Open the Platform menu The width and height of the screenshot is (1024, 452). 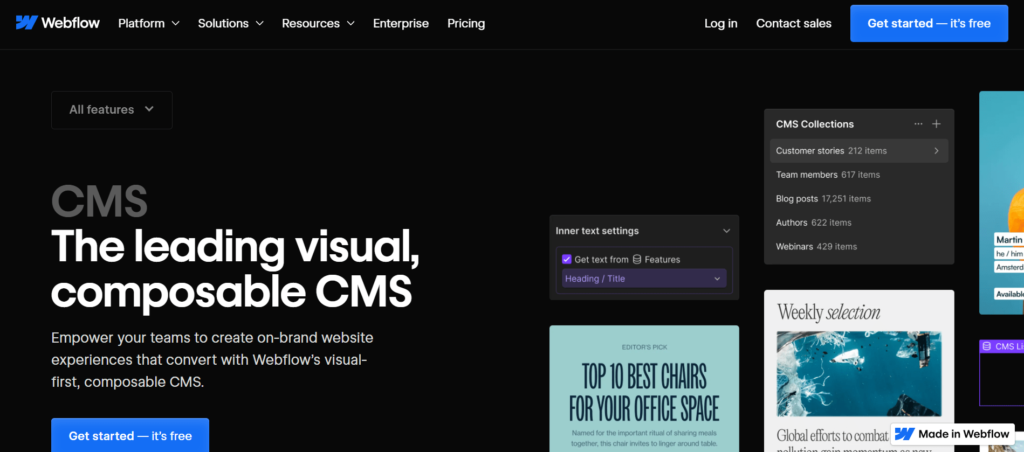click(149, 24)
